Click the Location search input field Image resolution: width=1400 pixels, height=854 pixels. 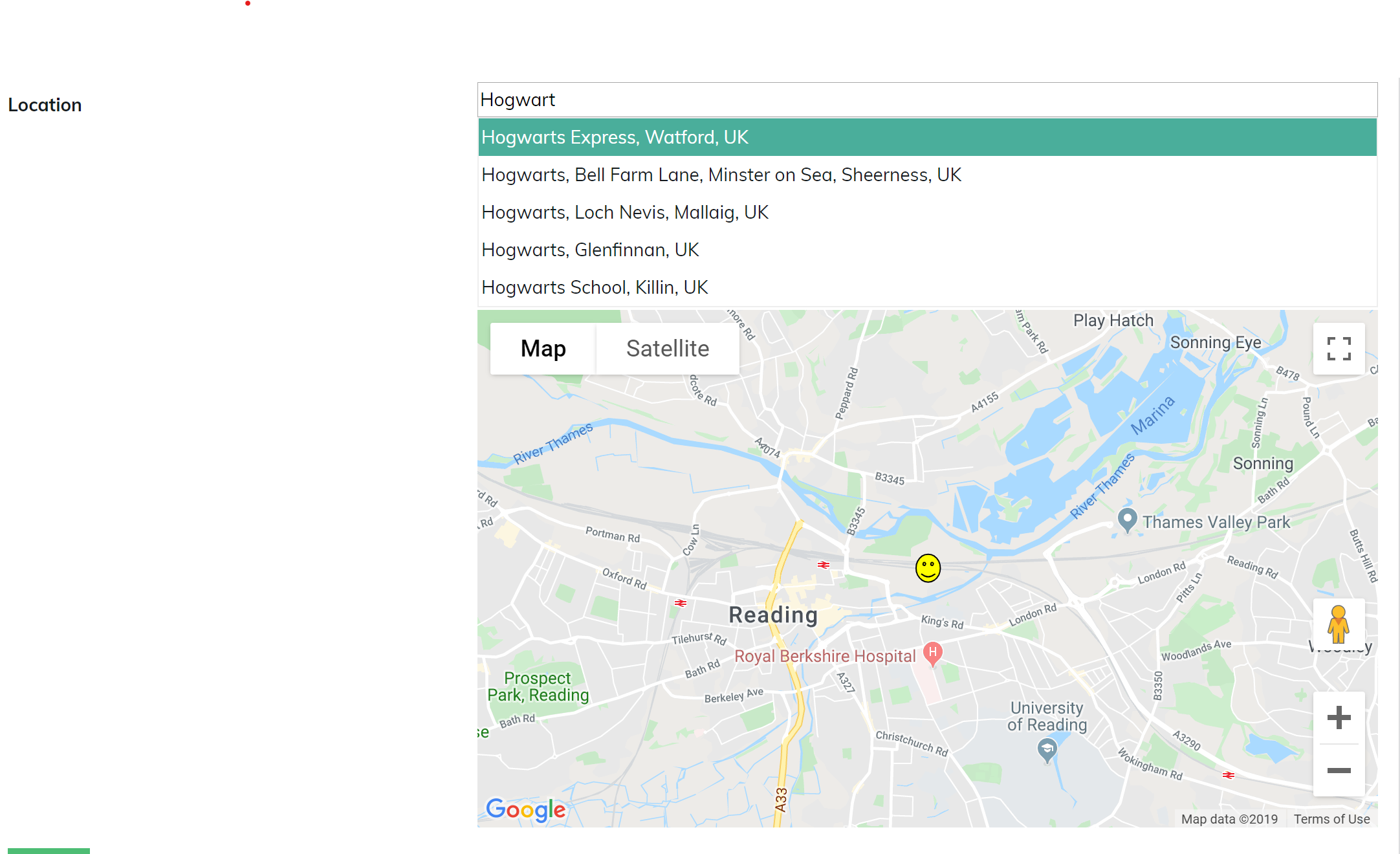pos(927,100)
